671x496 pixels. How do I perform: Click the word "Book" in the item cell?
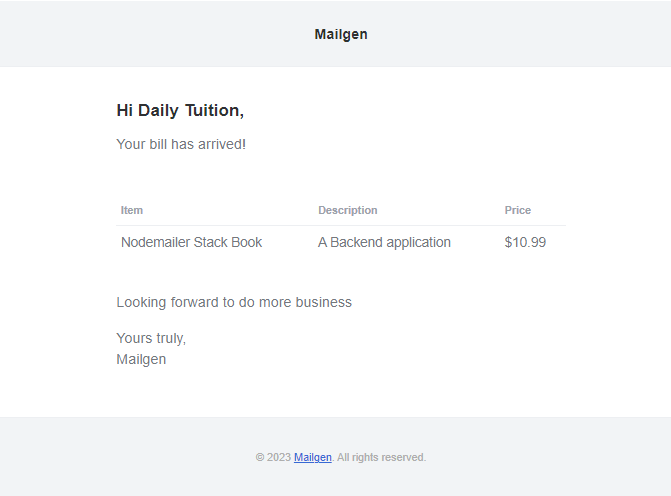click(249, 242)
